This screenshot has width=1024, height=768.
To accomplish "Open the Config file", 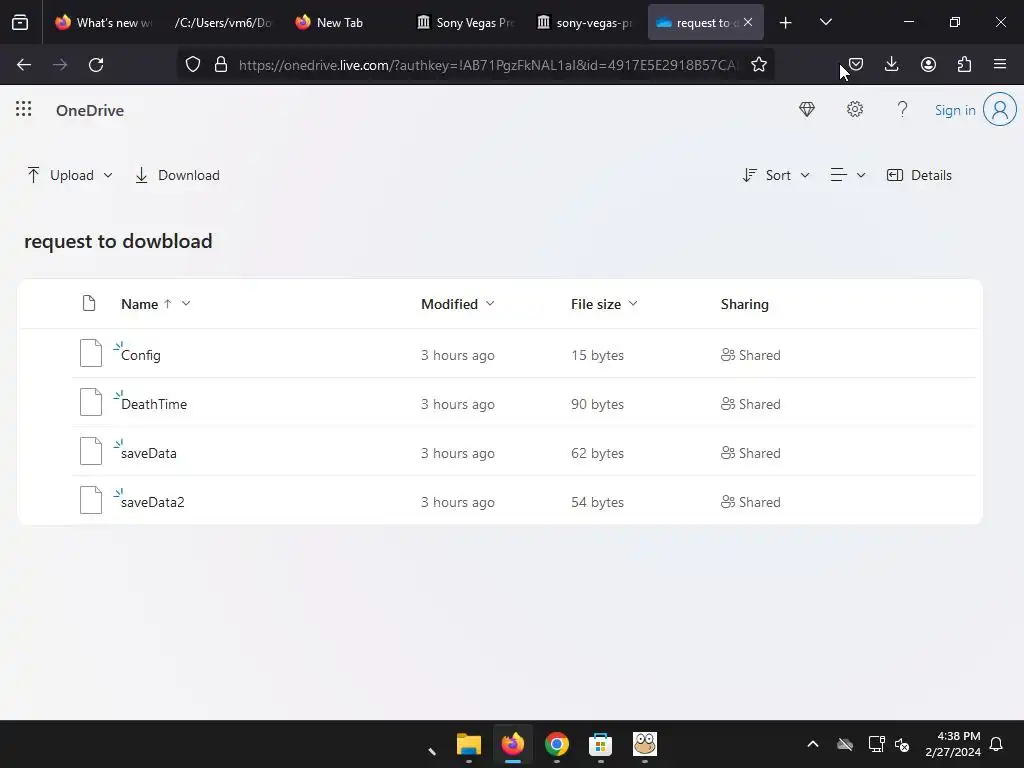I will (140, 355).
